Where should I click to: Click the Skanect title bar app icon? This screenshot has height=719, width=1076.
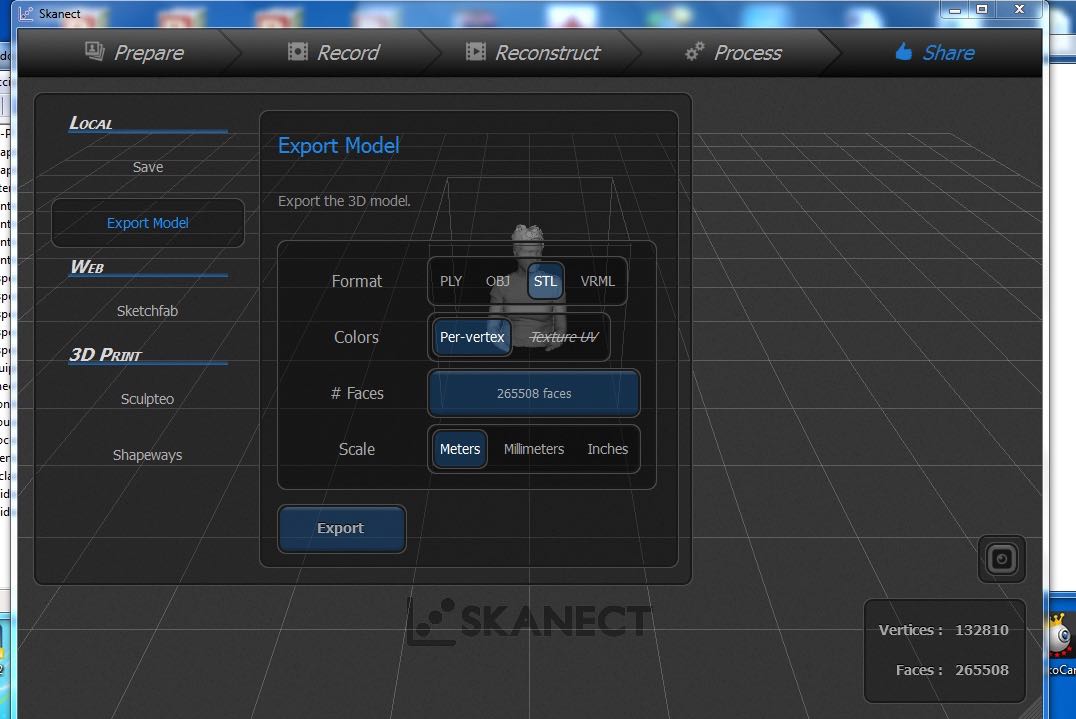click(25, 13)
